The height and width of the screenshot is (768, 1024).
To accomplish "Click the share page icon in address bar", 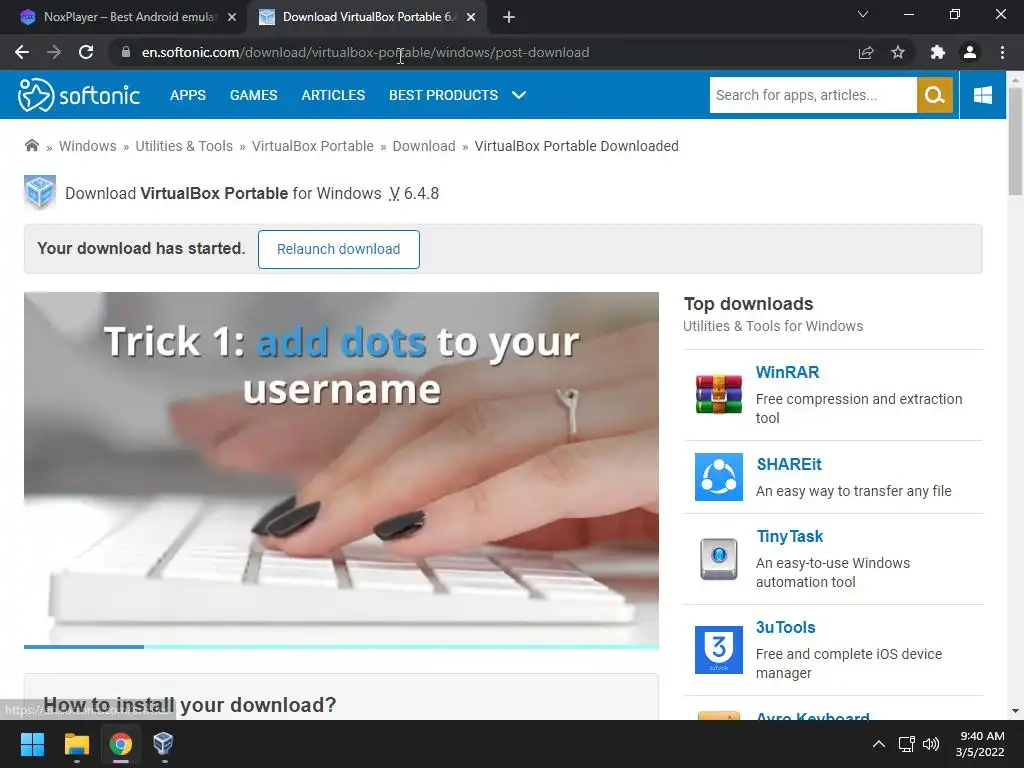I will 866,52.
